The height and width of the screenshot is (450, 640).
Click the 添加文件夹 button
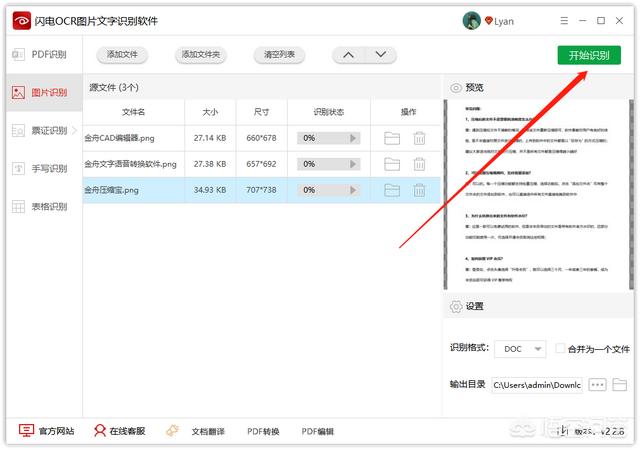pos(200,55)
